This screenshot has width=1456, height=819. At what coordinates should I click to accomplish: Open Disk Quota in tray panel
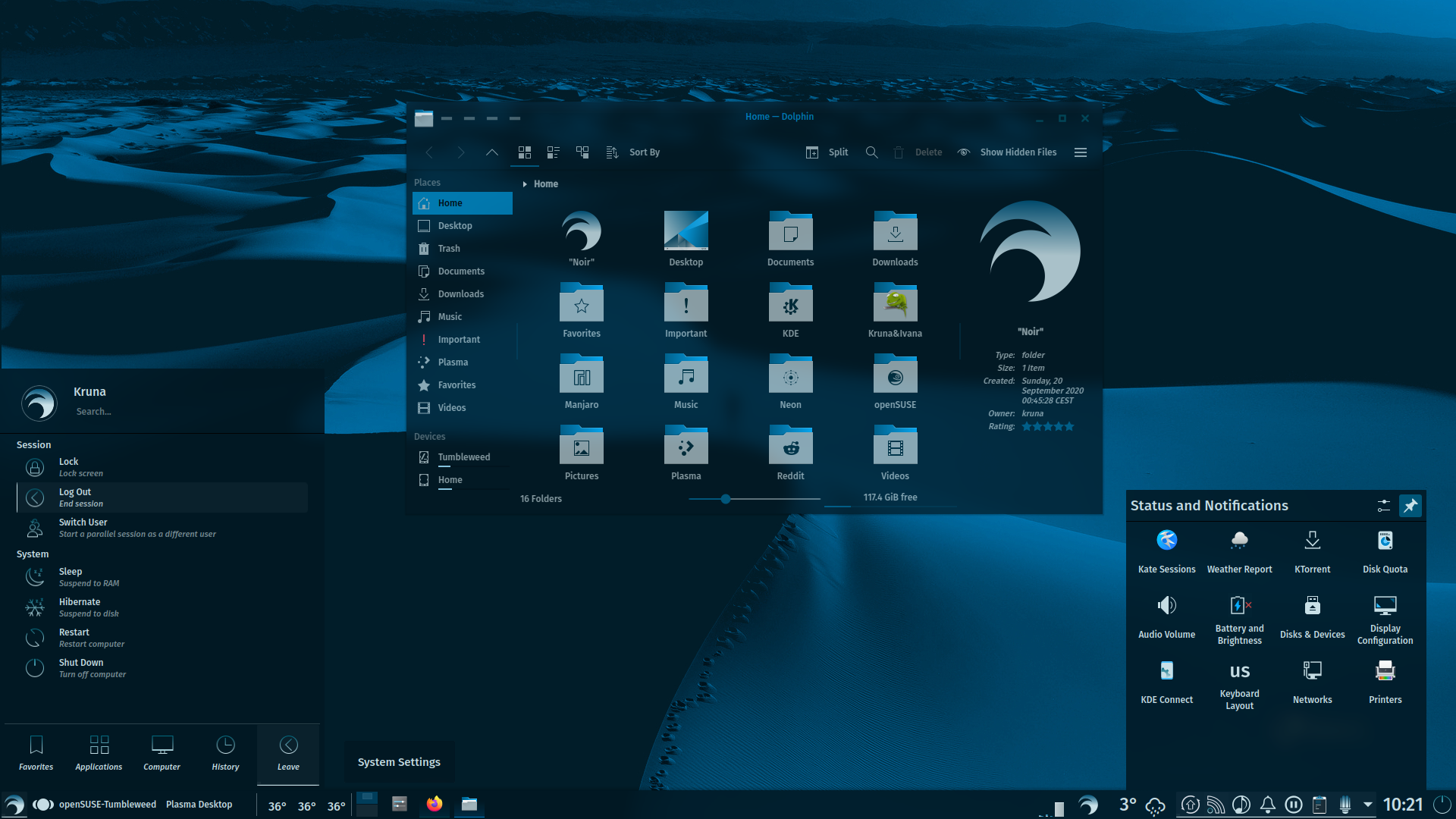(x=1385, y=551)
